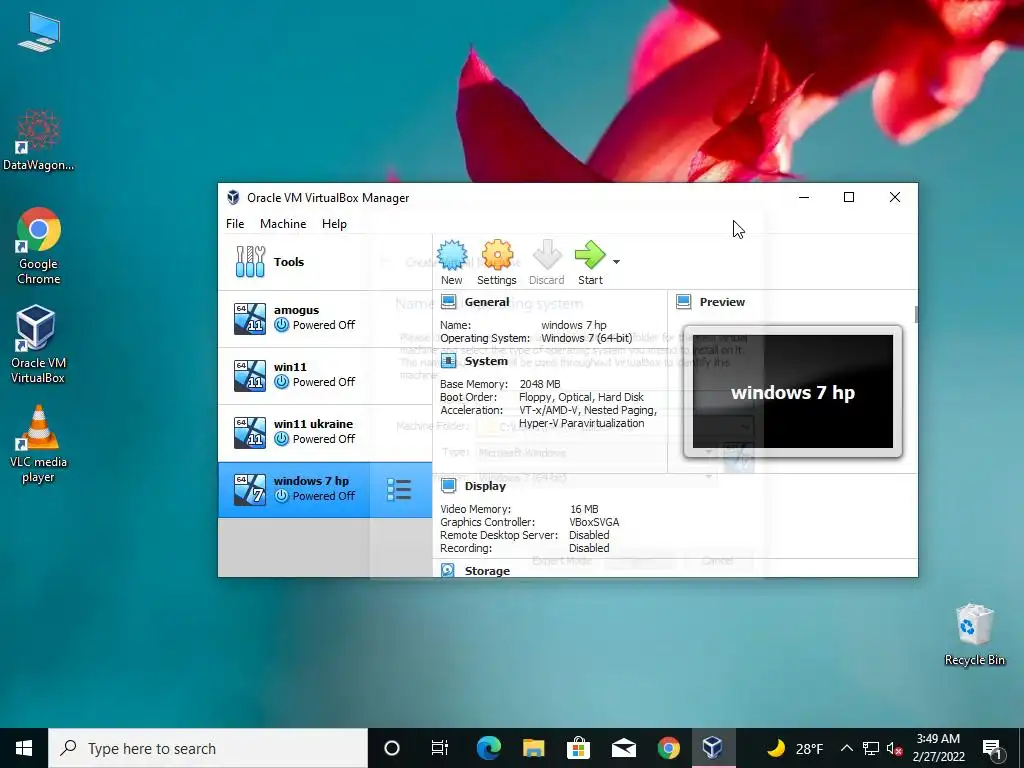Launch Microsoft Edge from taskbar
Screen dimensions: 1024x768
pos(488,748)
